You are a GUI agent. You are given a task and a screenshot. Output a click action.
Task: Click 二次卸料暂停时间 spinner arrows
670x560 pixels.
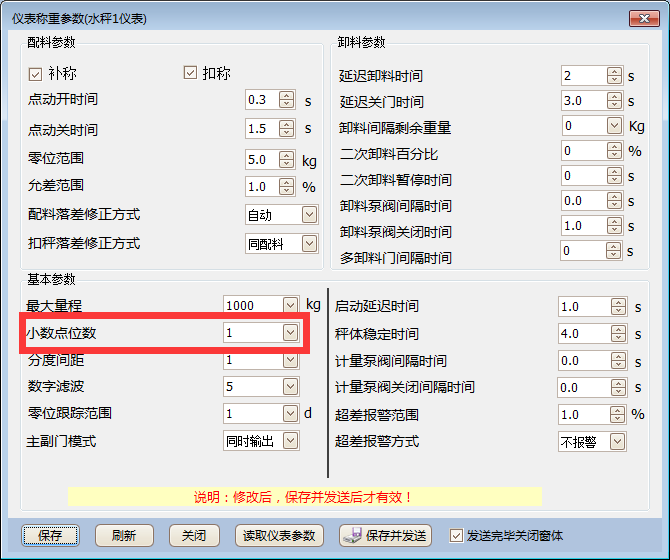point(614,176)
